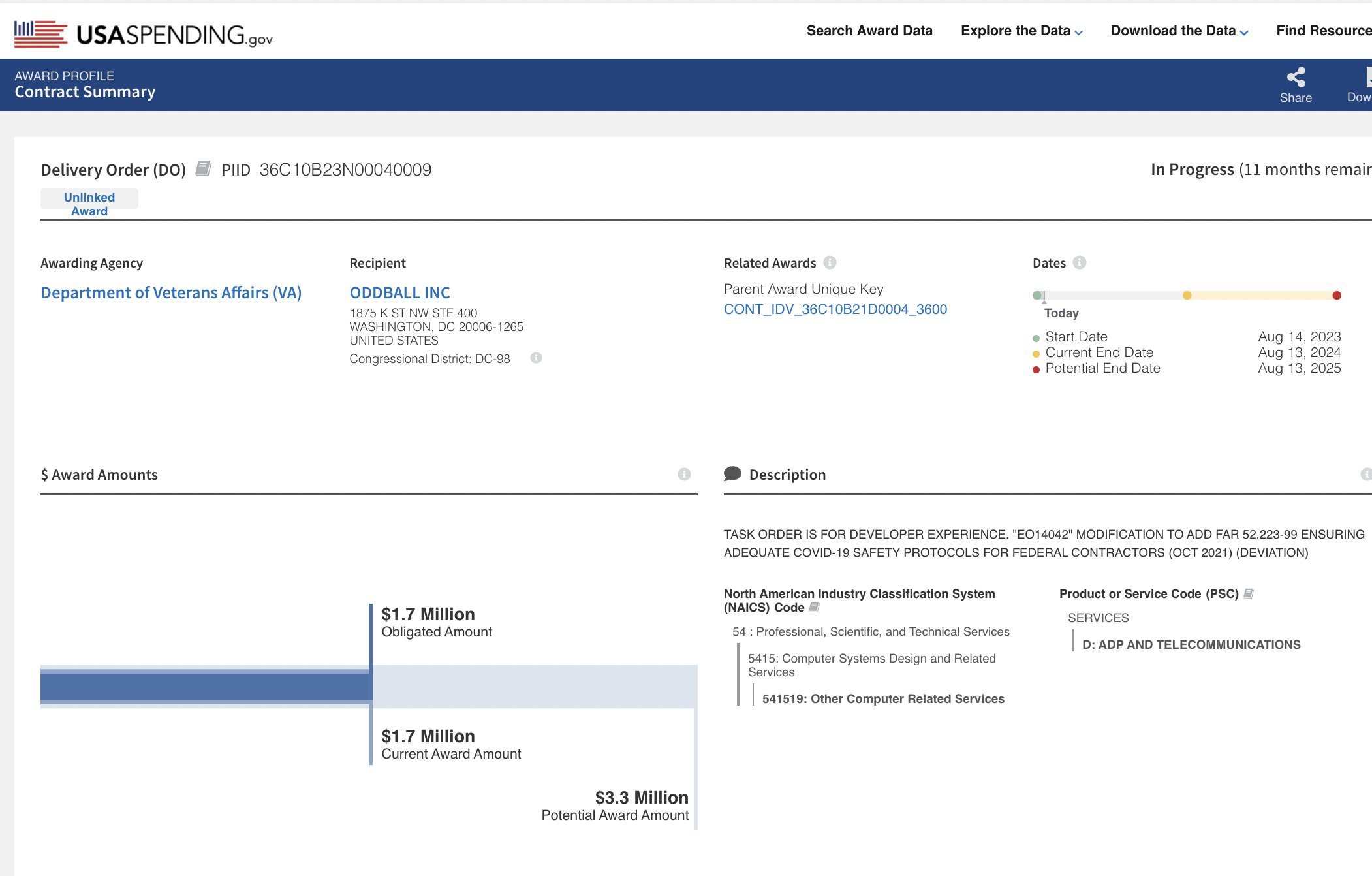Open Department of Veterans Affairs (VA) link
Screen dimensions: 1372x876
click(171, 292)
